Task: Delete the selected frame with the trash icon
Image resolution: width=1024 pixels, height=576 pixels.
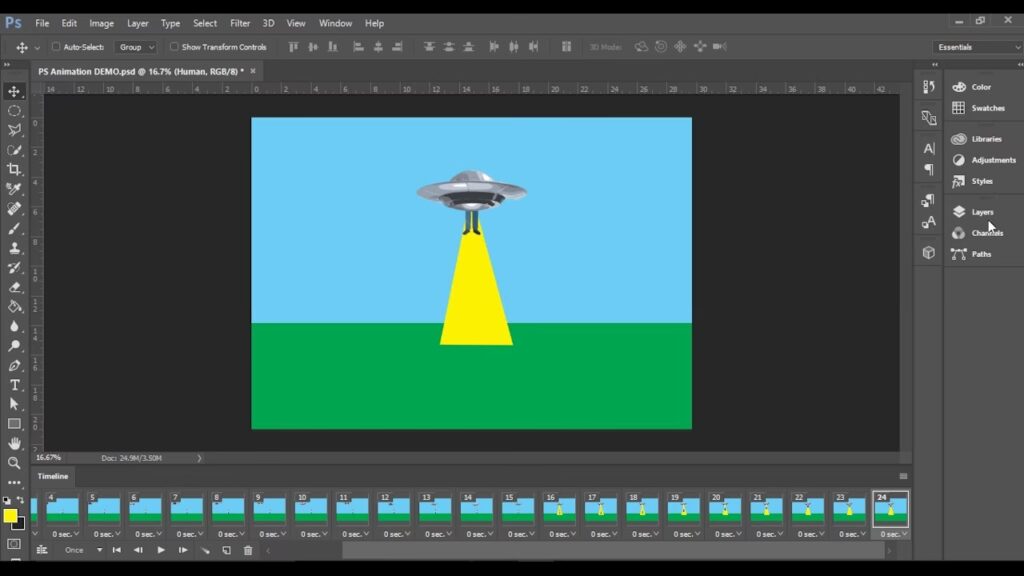Action: [x=248, y=550]
